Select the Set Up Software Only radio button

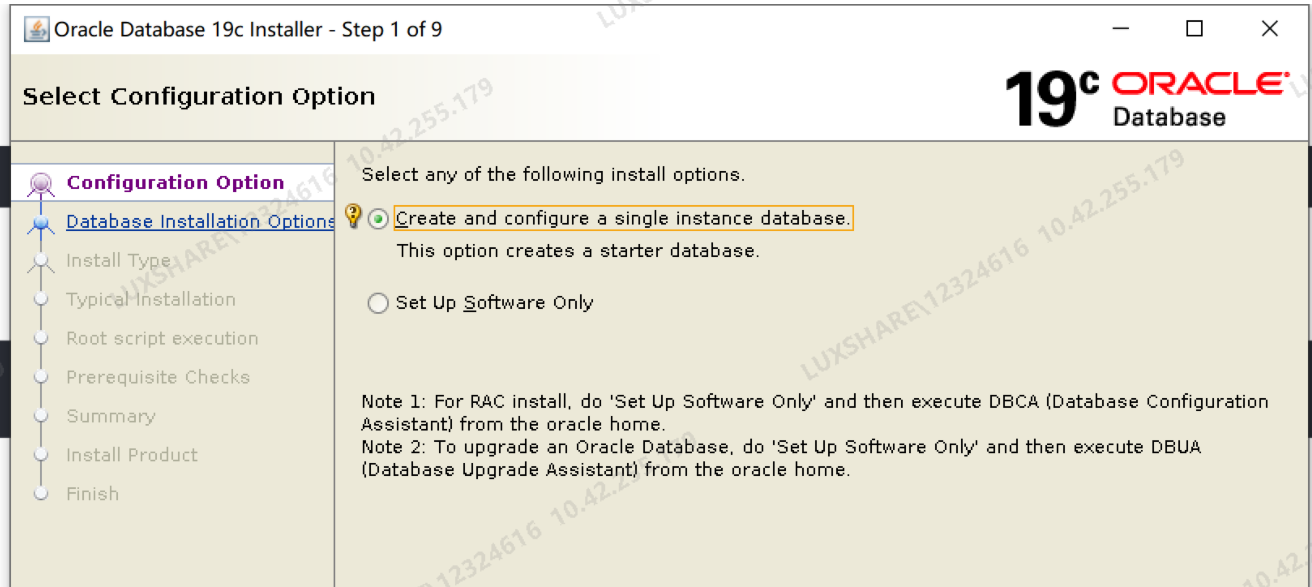[378, 302]
